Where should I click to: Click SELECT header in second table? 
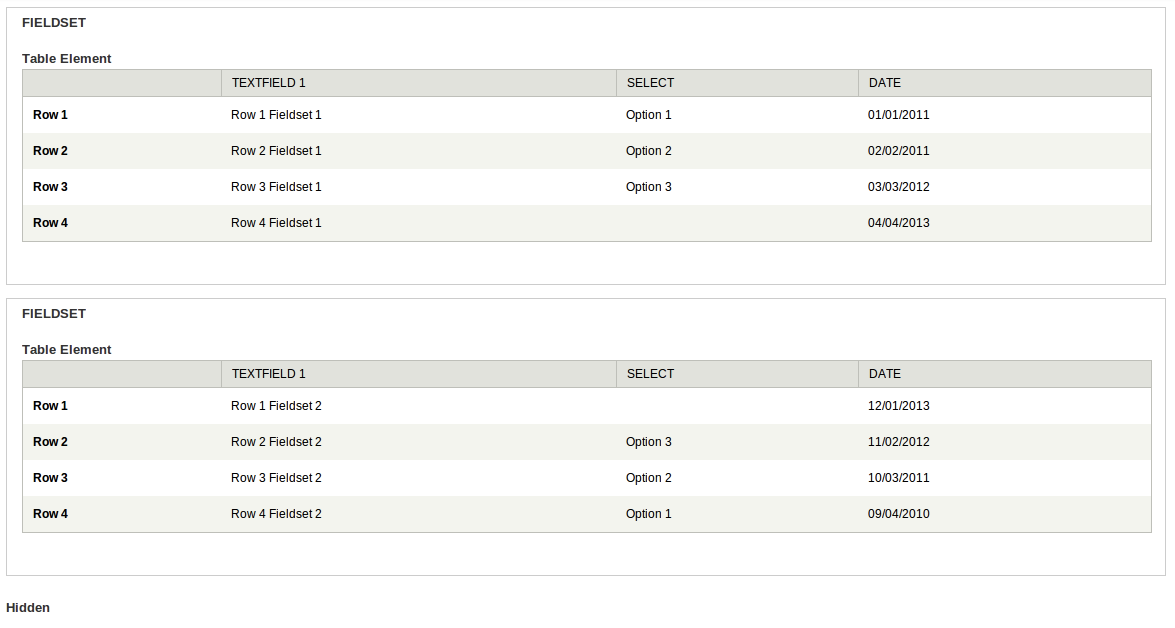737,374
